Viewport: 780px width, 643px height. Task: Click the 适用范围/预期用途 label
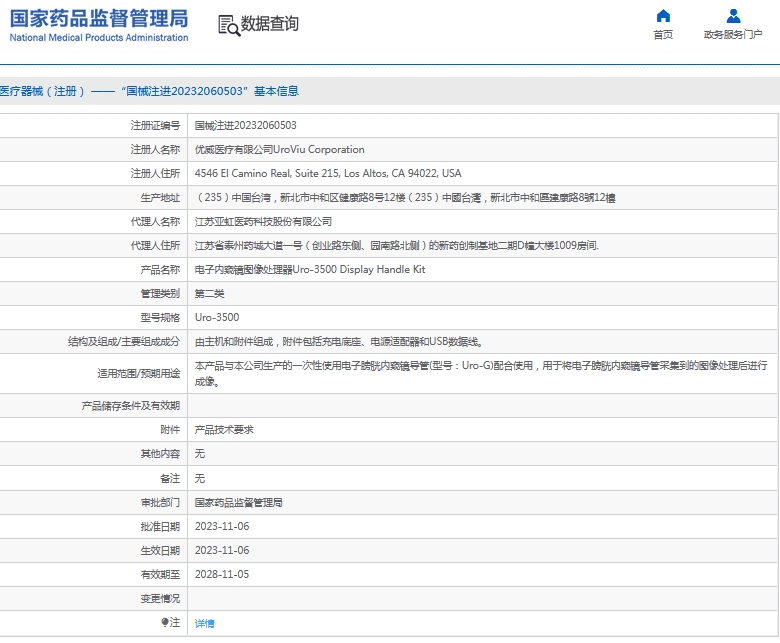139,373
